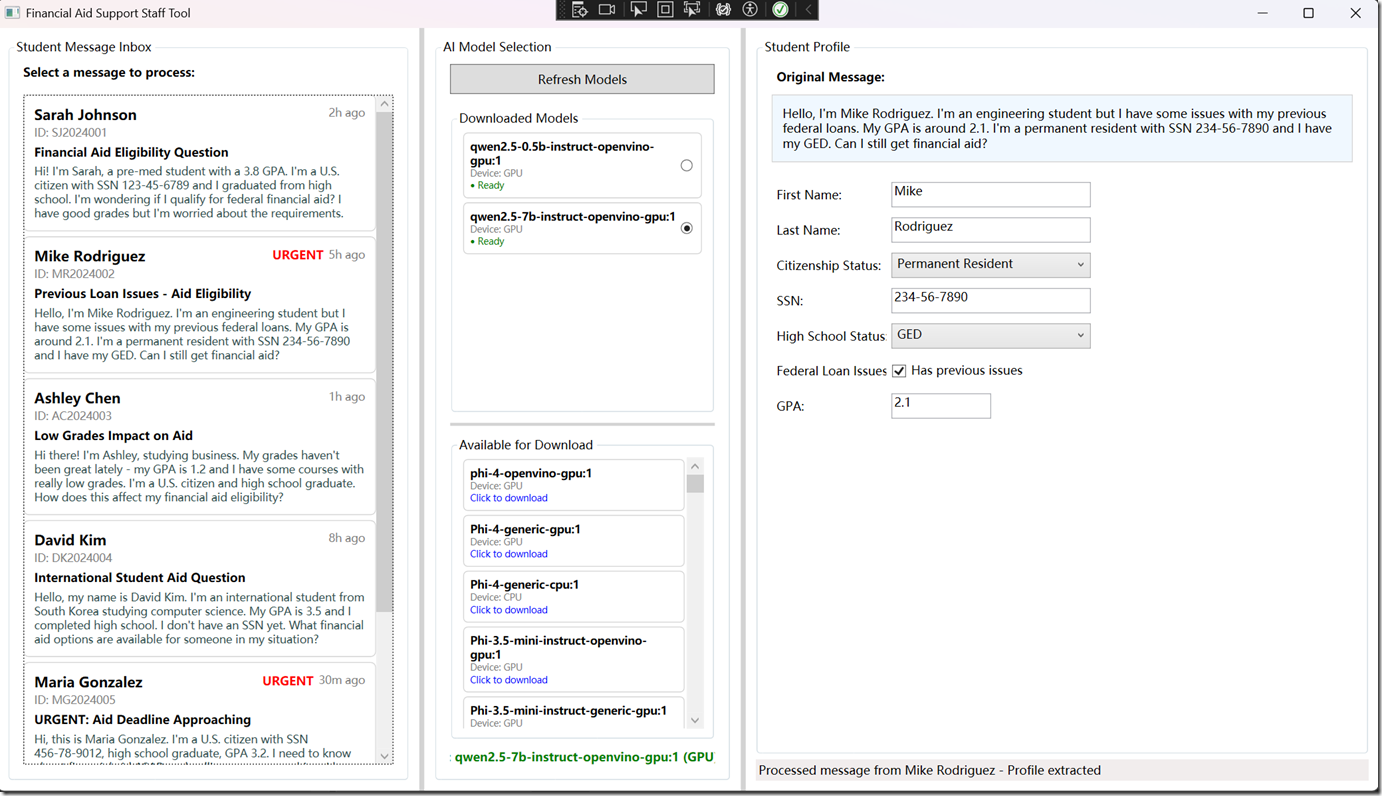Image resolution: width=1382 pixels, height=796 pixels.
Task: Collapse the debug toolbar with left chevron
Action: [808, 10]
